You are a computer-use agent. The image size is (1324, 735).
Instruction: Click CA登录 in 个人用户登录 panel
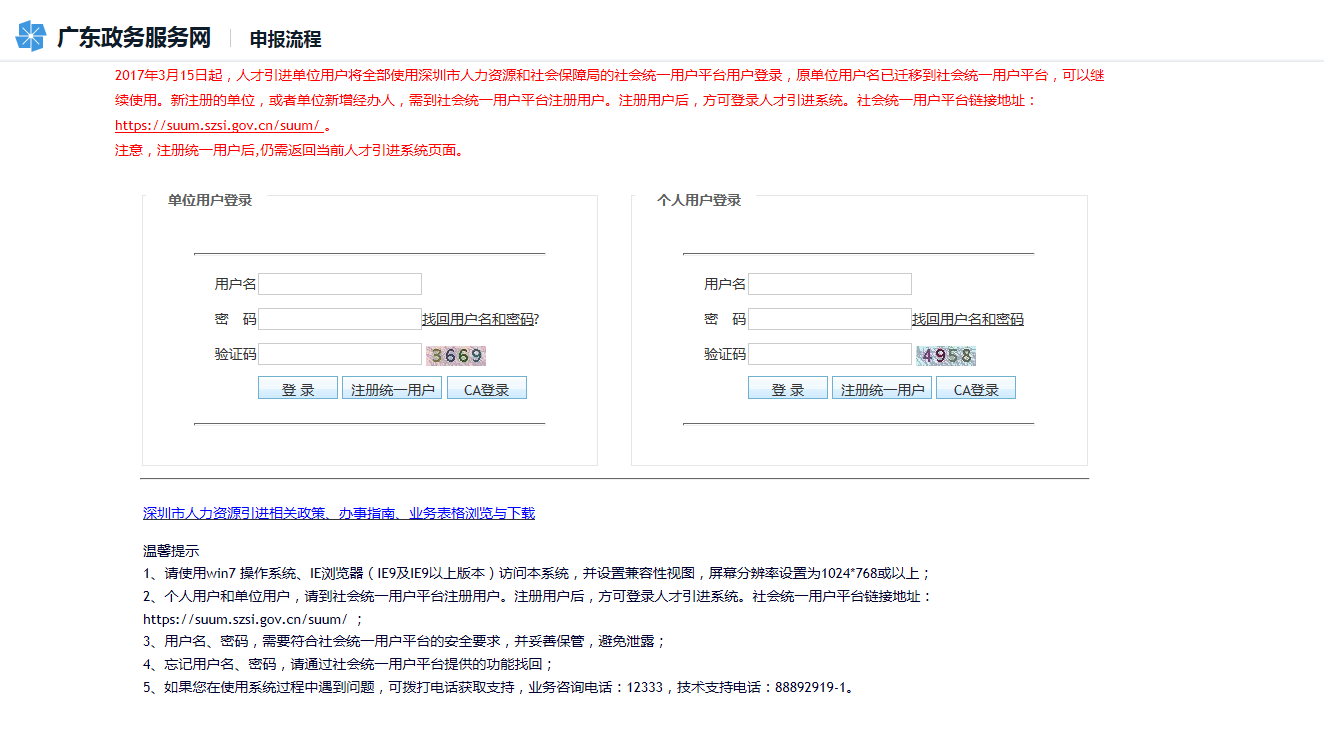(x=976, y=389)
